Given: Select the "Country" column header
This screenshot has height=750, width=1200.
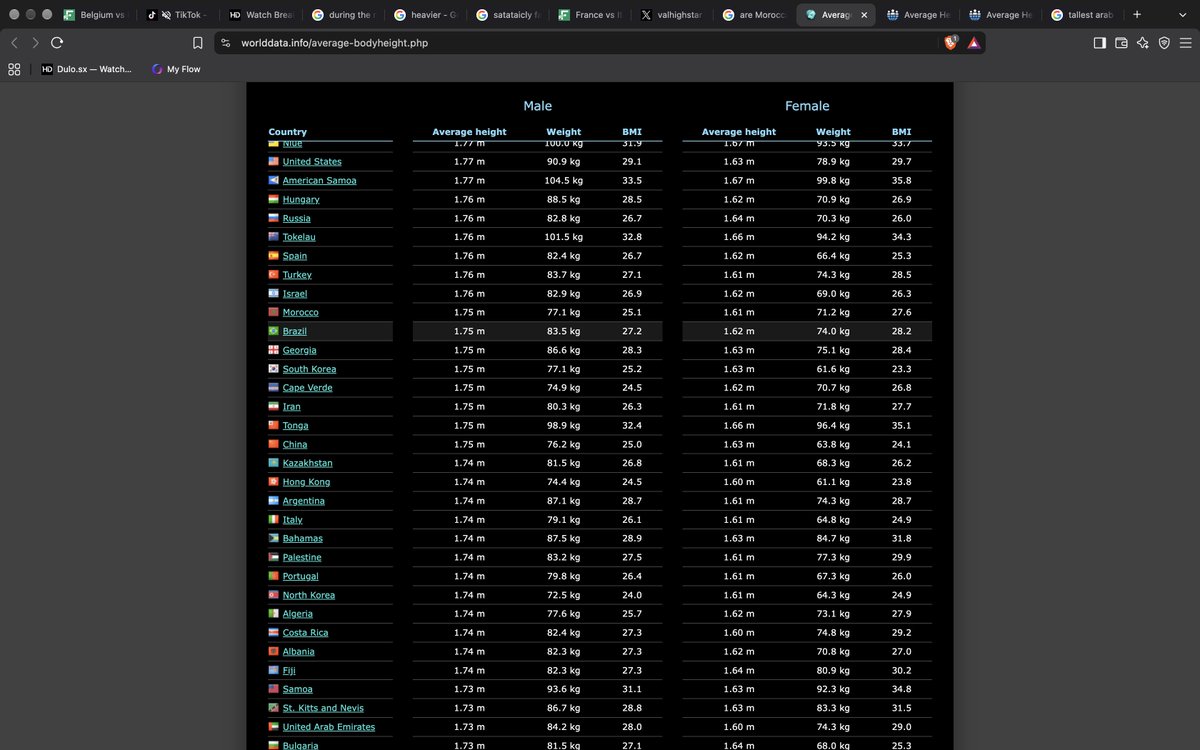Looking at the screenshot, I should click(288, 132).
